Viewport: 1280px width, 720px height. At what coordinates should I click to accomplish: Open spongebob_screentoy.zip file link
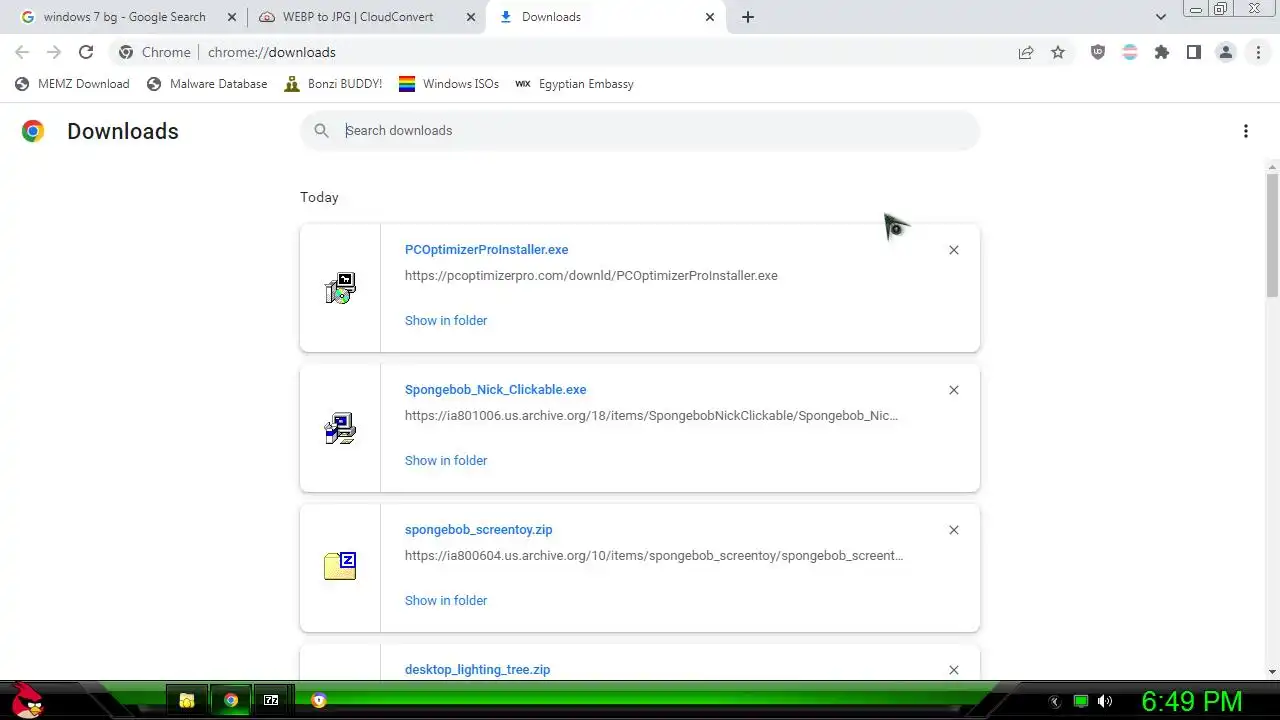point(478,530)
